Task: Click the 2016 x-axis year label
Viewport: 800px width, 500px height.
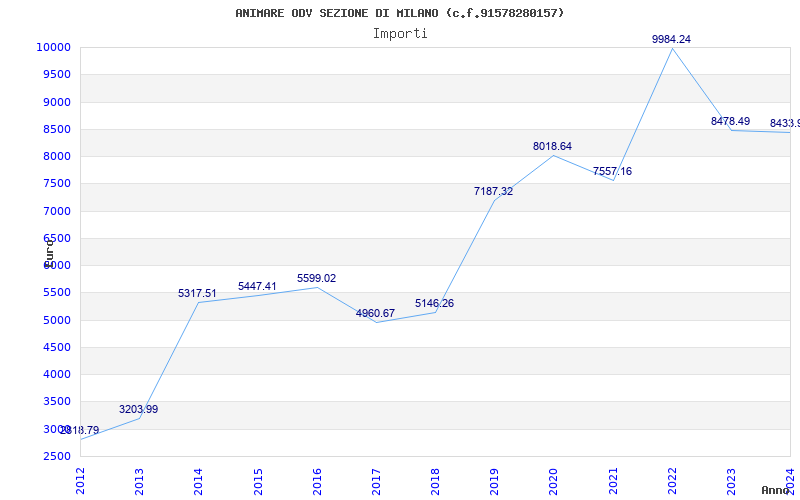Action: (x=317, y=481)
